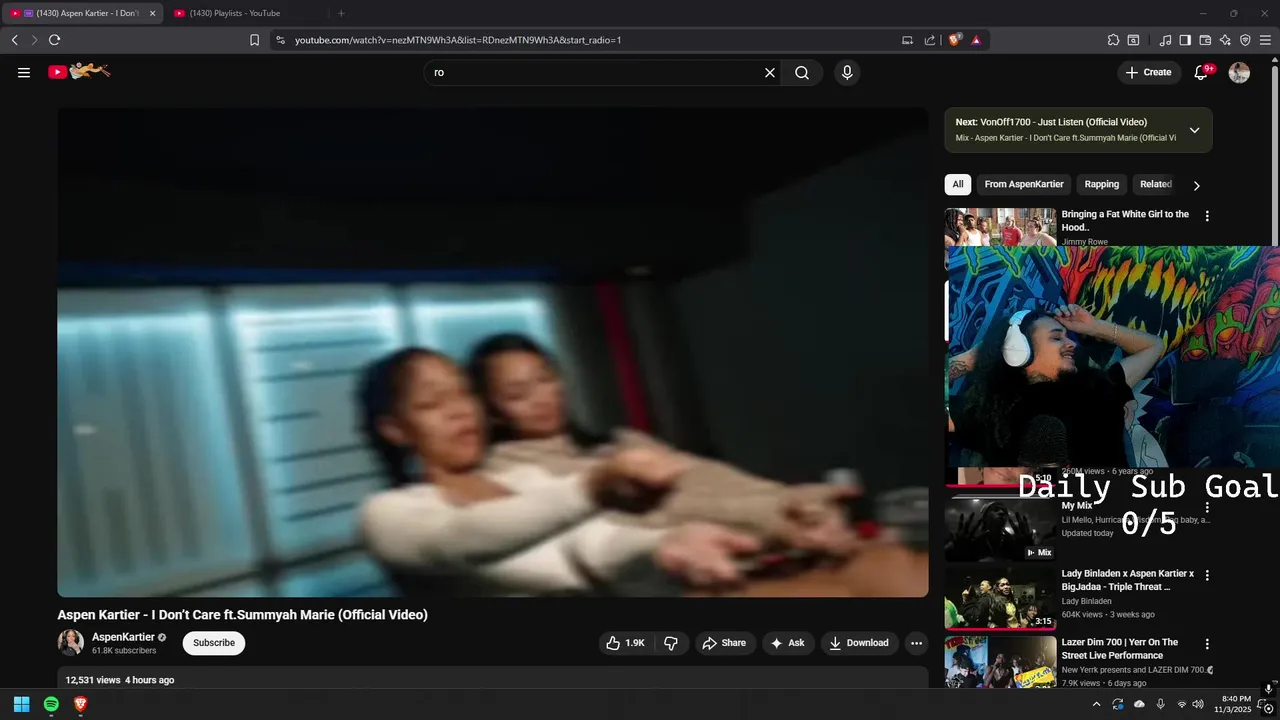The image size is (1280, 720).
Task: Show hidden system tray icons
Action: click(x=1096, y=704)
